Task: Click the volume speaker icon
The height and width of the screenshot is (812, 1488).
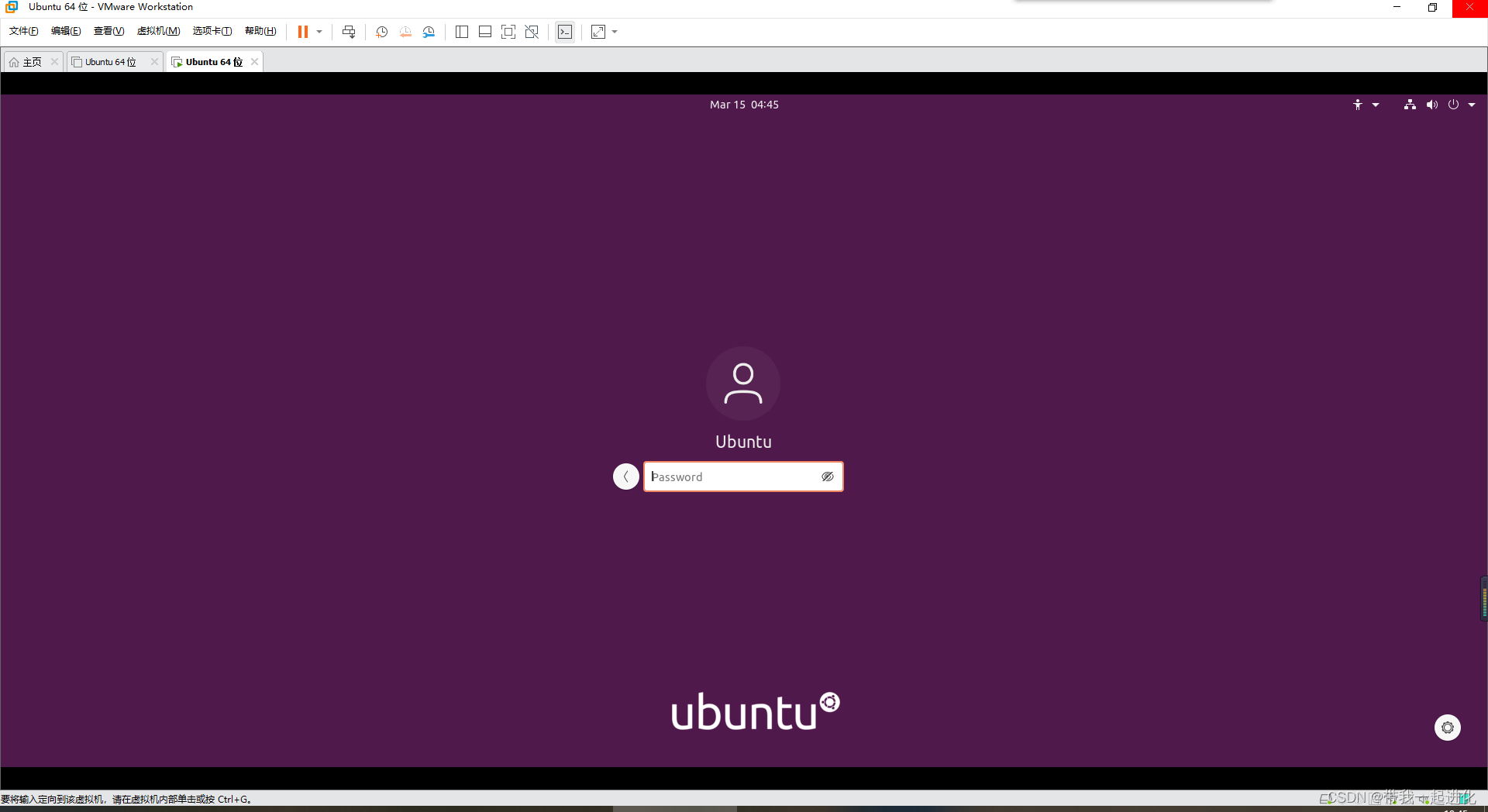Action: point(1431,105)
